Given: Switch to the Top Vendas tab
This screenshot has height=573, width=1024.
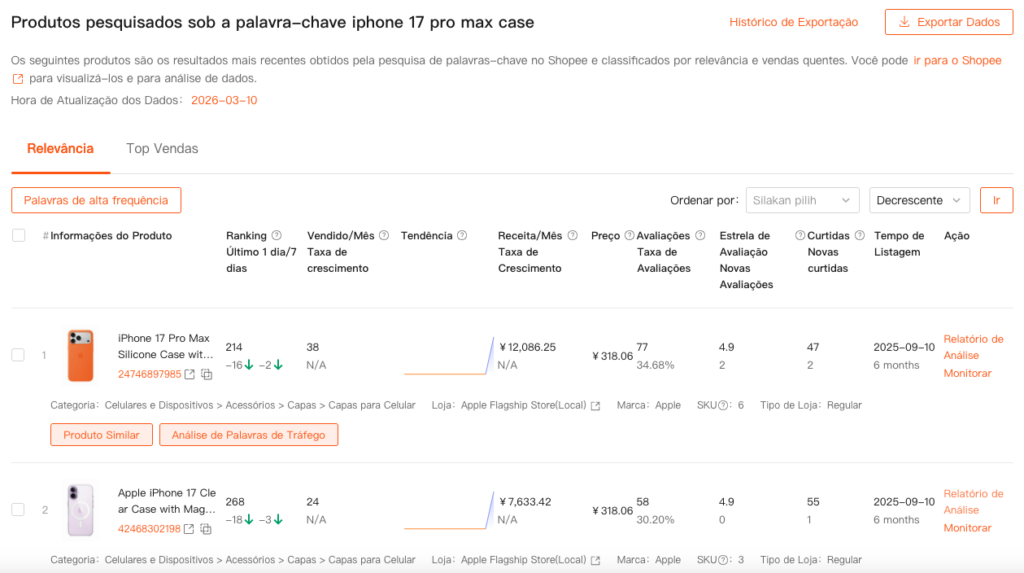Looking at the screenshot, I should 162,149.
